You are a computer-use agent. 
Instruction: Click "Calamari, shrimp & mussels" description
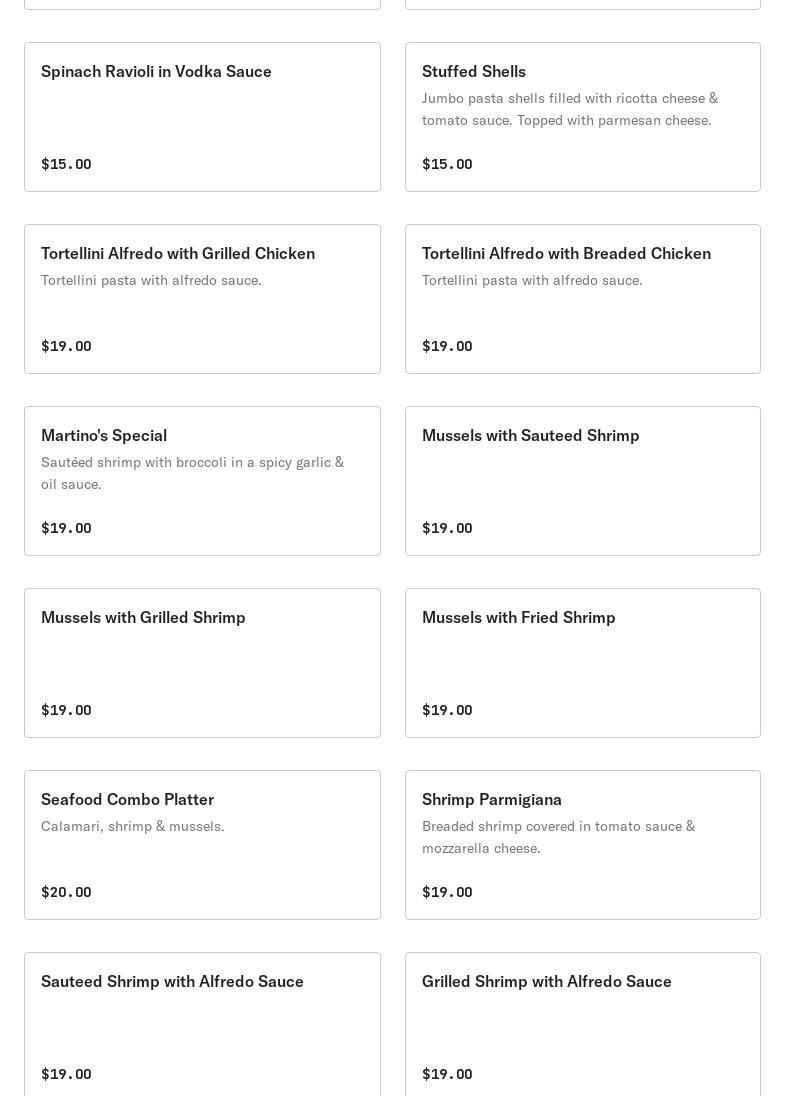click(x=133, y=826)
